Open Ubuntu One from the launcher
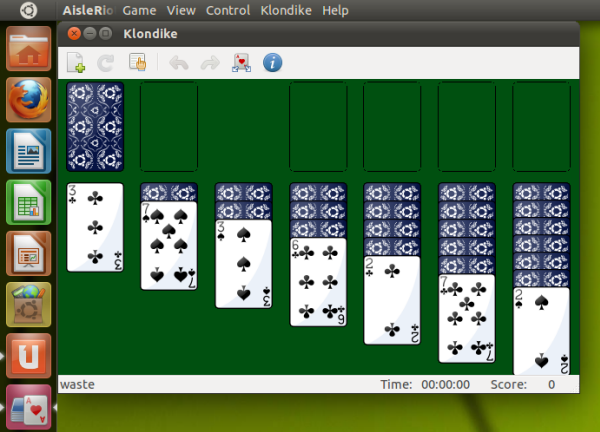The height and width of the screenshot is (432, 600). click(x=29, y=356)
